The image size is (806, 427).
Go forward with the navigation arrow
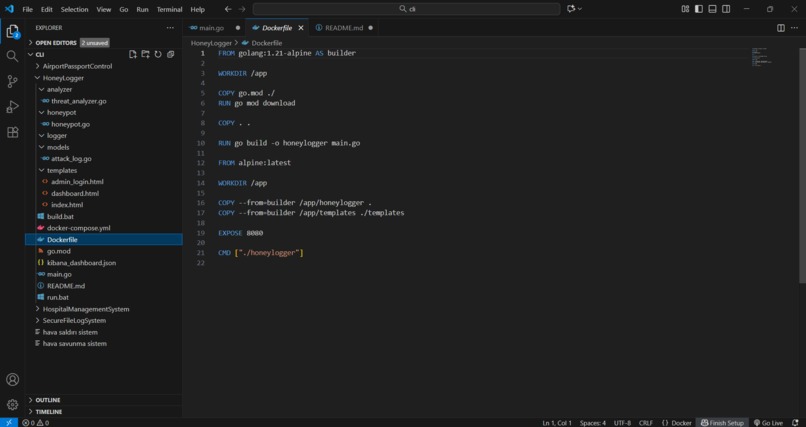click(x=242, y=9)
